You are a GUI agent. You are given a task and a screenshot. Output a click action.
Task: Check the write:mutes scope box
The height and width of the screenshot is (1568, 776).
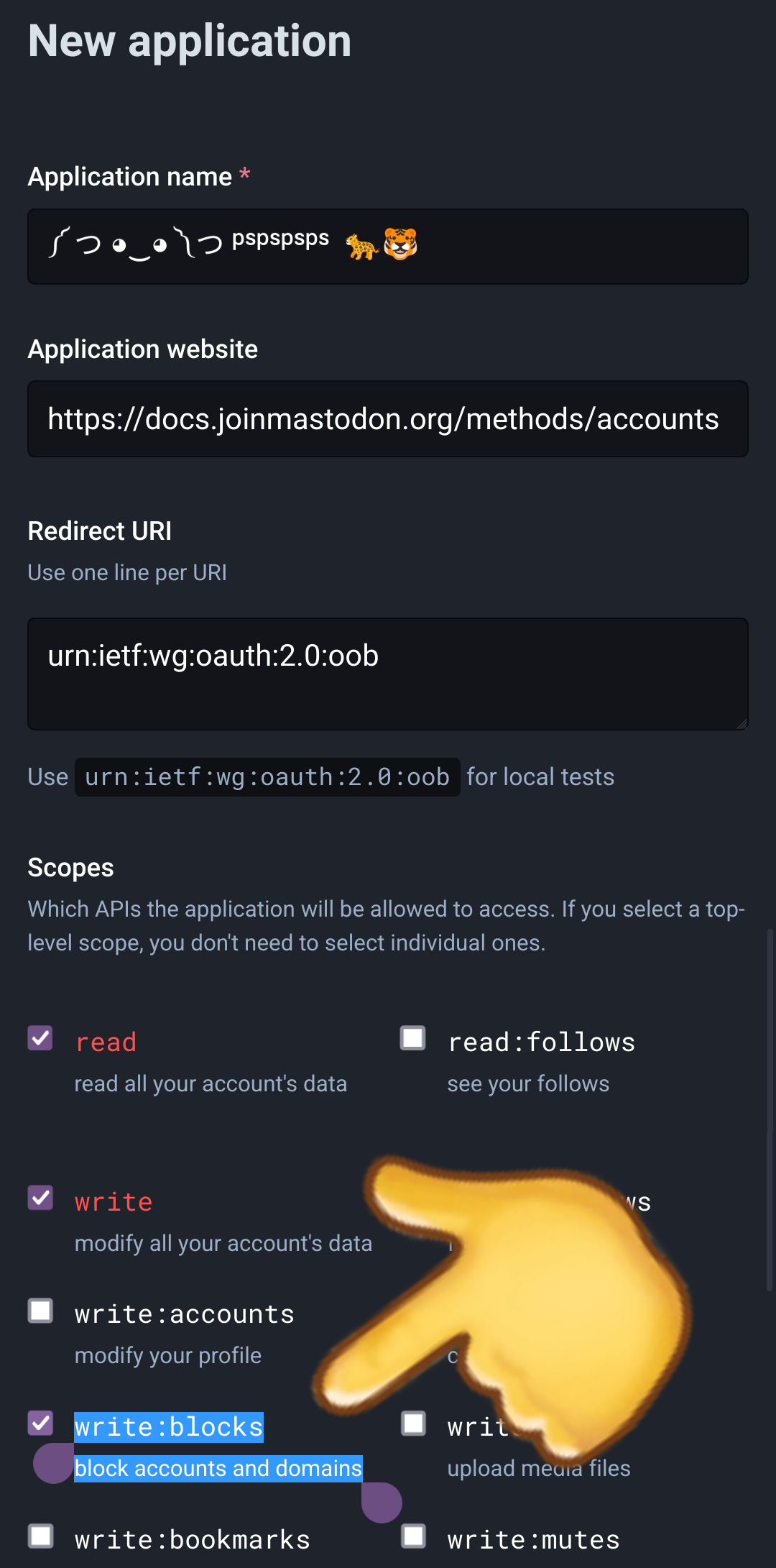click(x=413, y=1536)
